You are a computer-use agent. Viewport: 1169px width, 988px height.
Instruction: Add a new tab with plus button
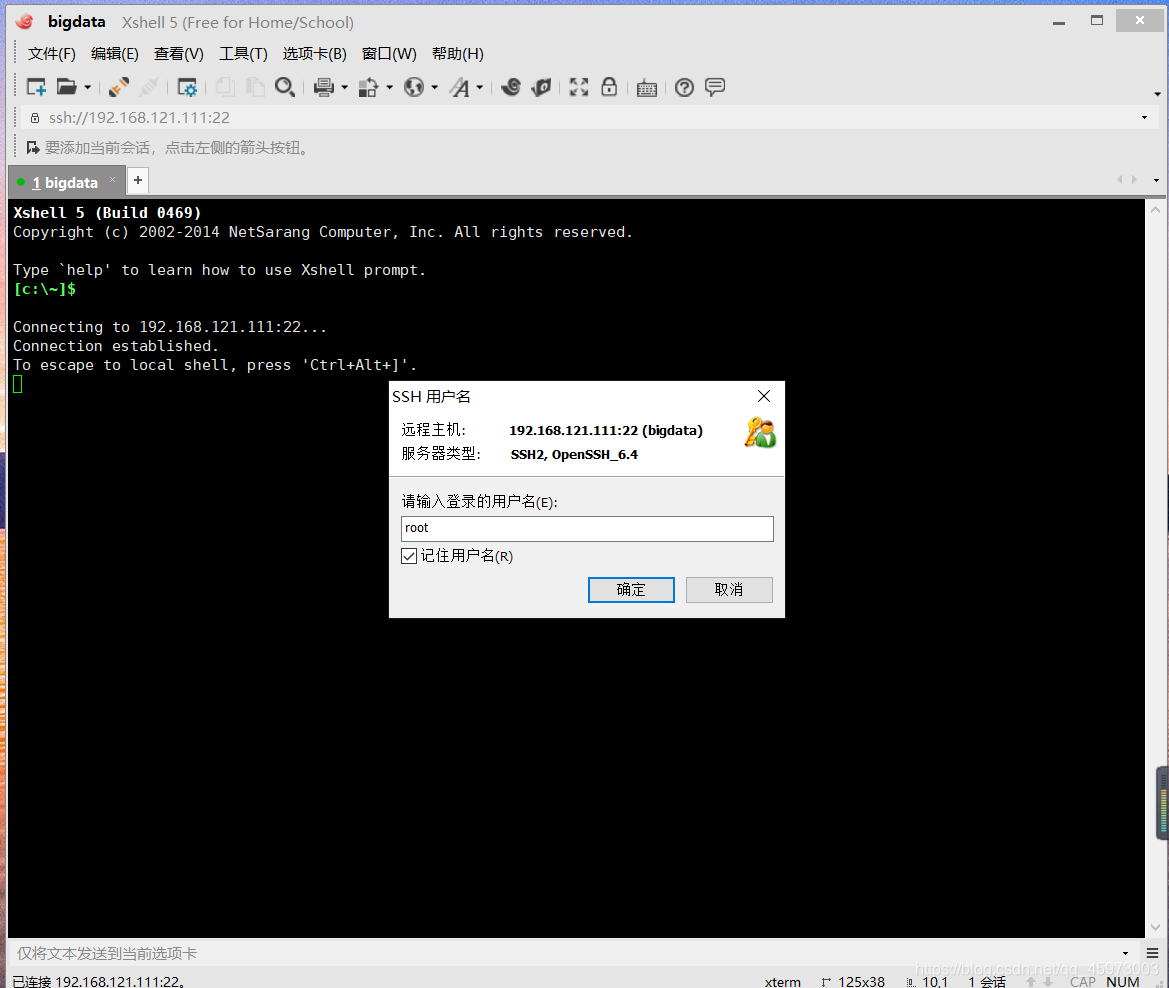coord(138,180)
